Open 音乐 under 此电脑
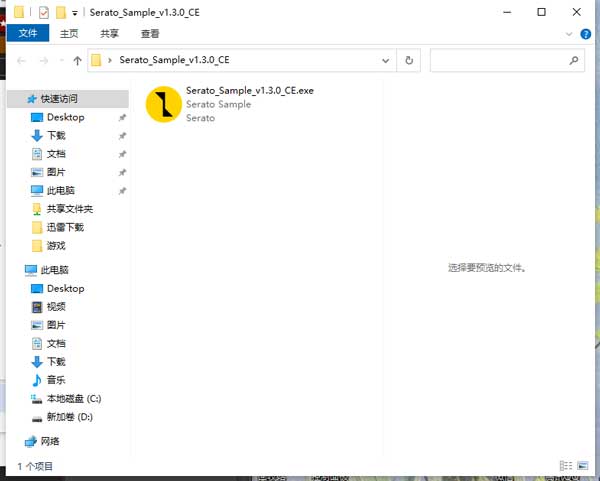Screen dimensions: 600x481 (56, 380)
